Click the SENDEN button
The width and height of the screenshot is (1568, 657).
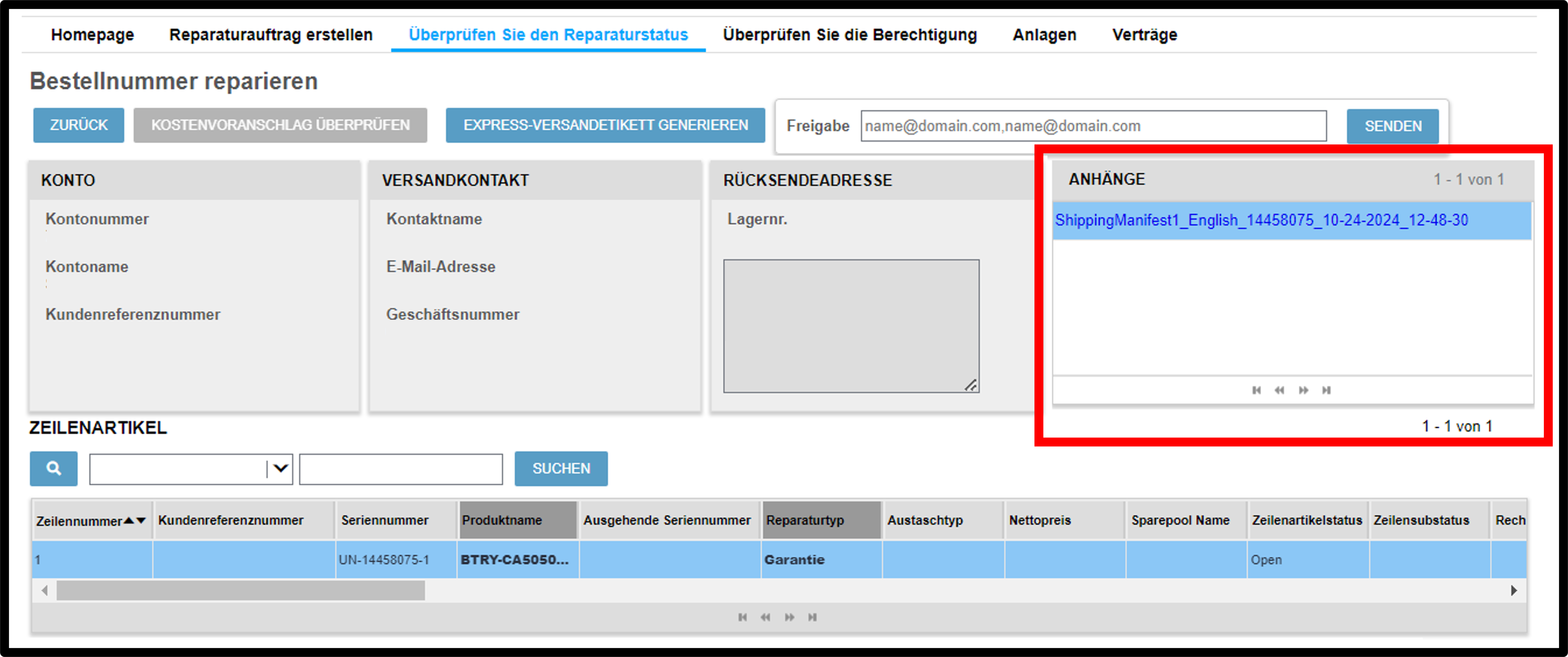pyautogui.click(x=1393, y=127)
